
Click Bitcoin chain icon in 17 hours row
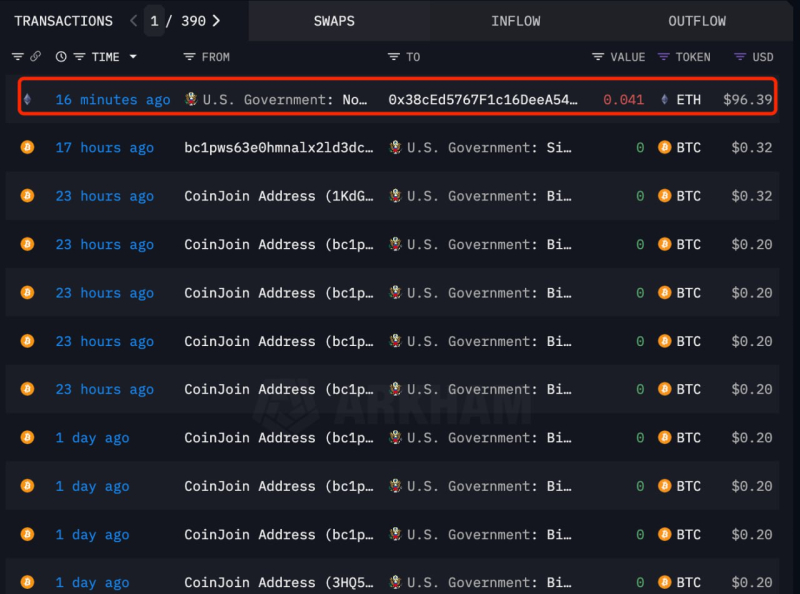[27, 148]
